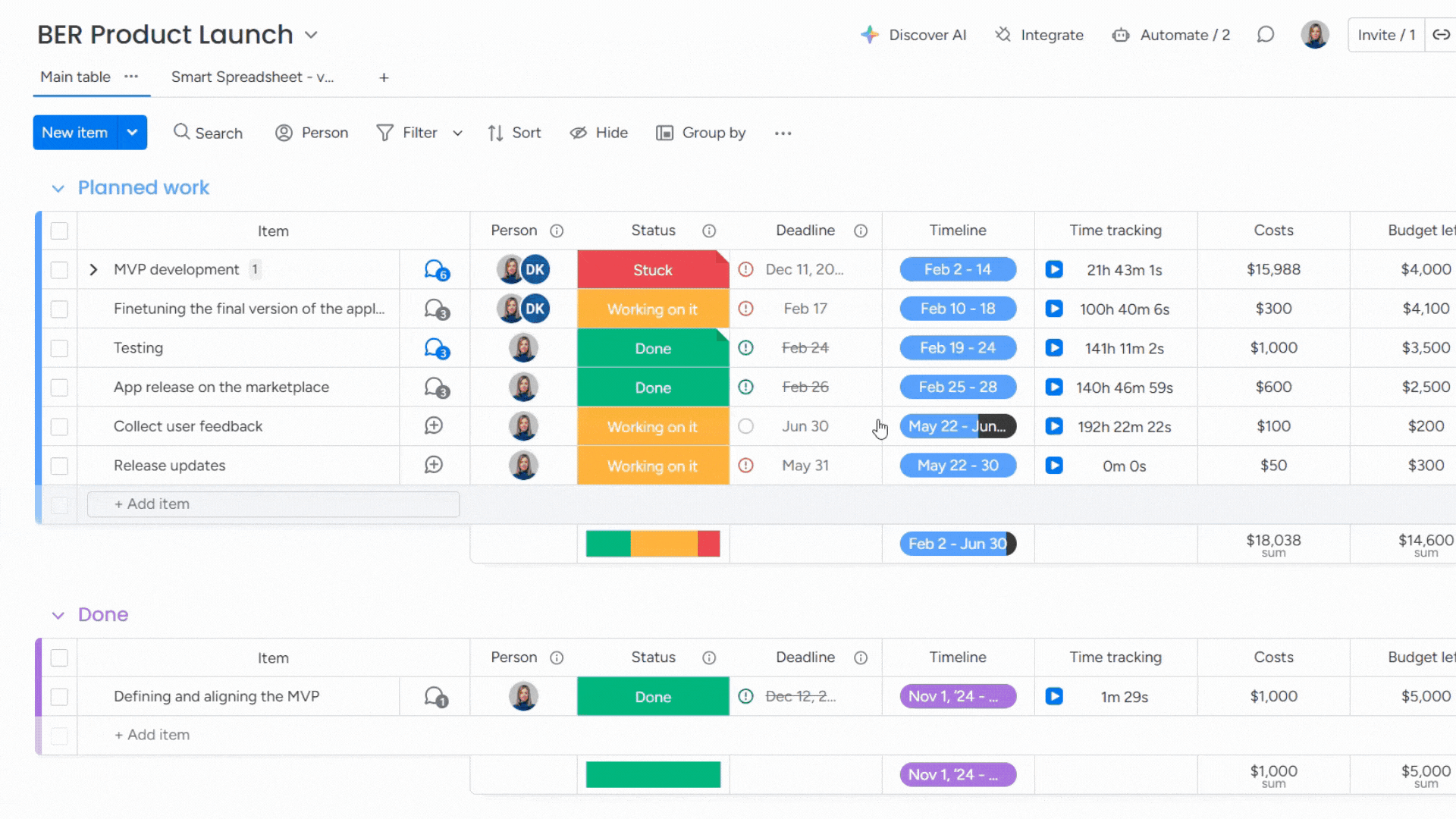Screen dimensions: 1456x819
Task: Tick checkbox for Defining and aligning MVP
Action: (59, 697)
